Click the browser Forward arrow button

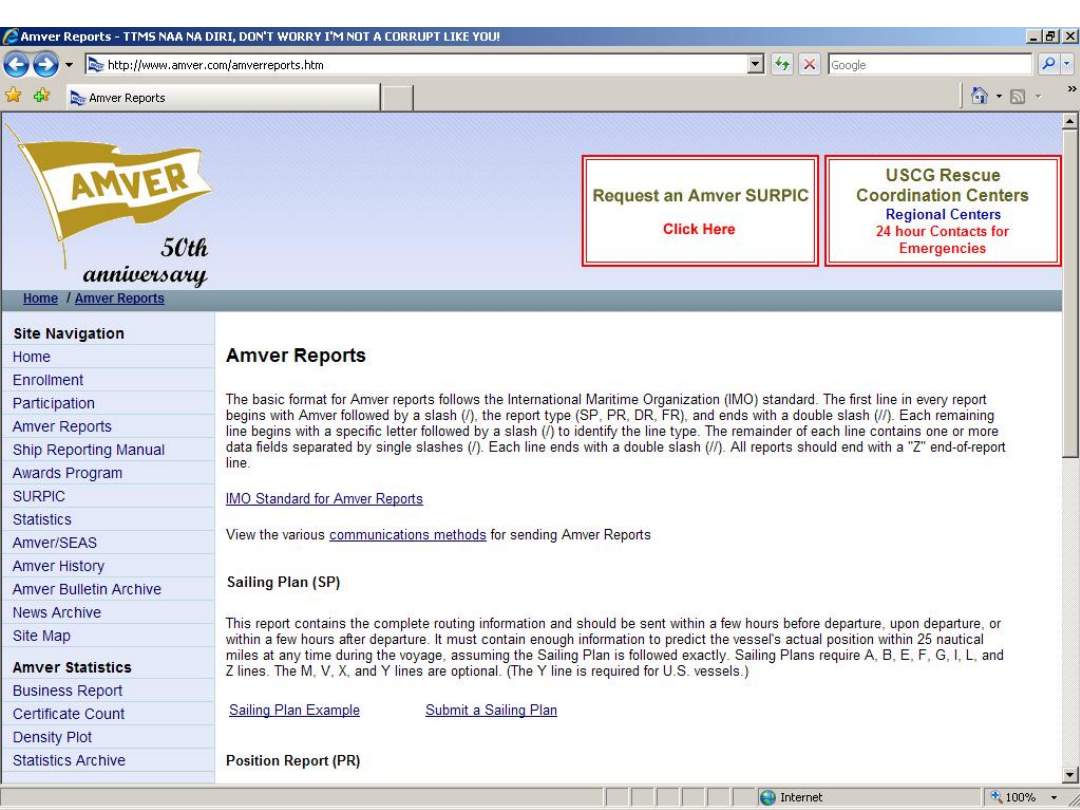click(x=46, y=65)
